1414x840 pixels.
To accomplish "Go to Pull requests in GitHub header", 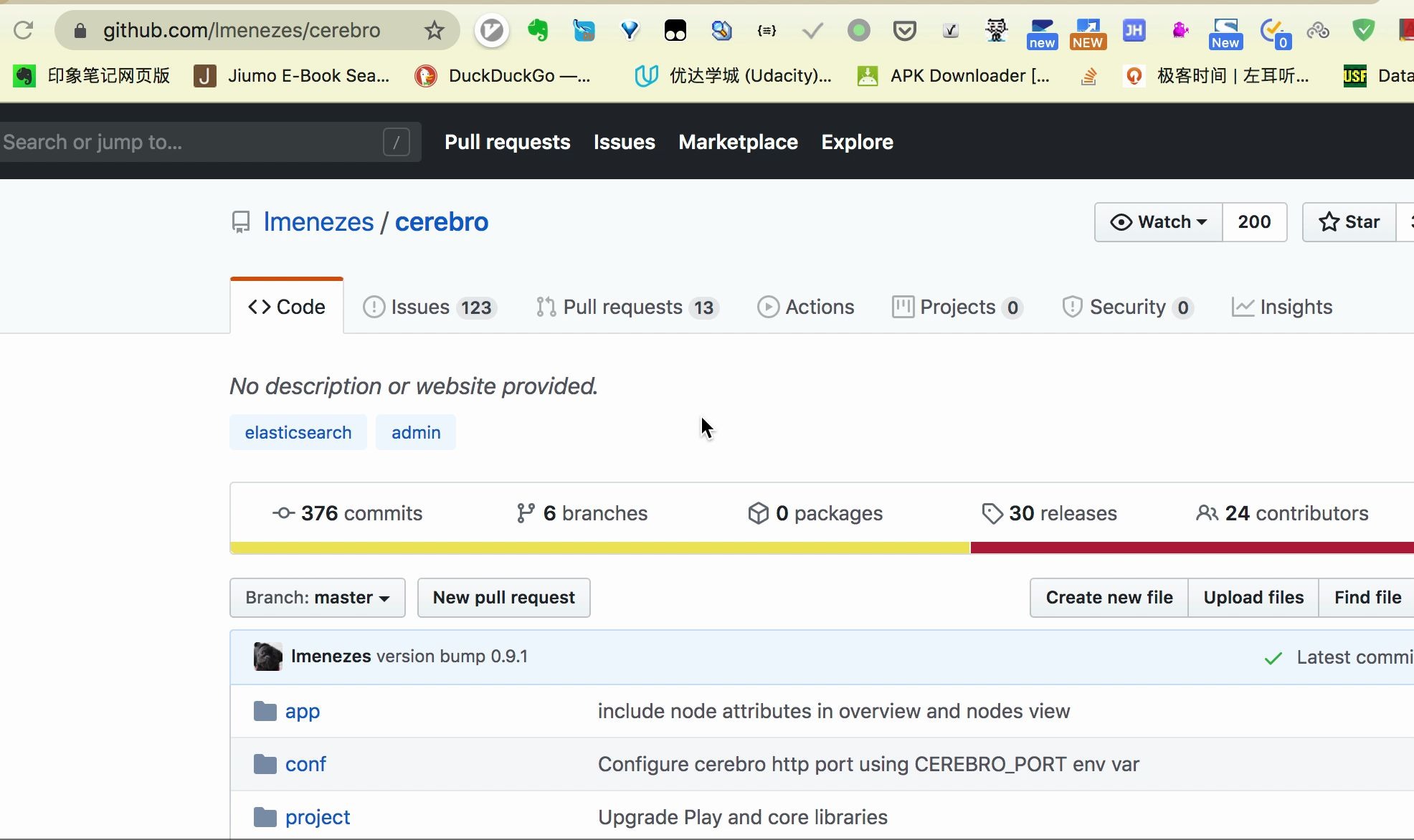I will tap(508, 142).
